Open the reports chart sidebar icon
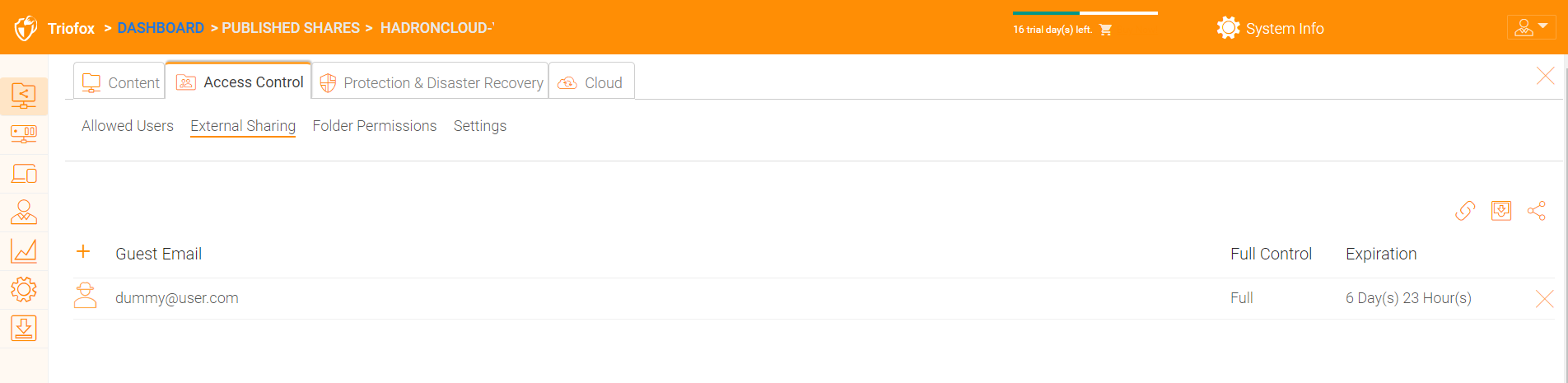 24,250
